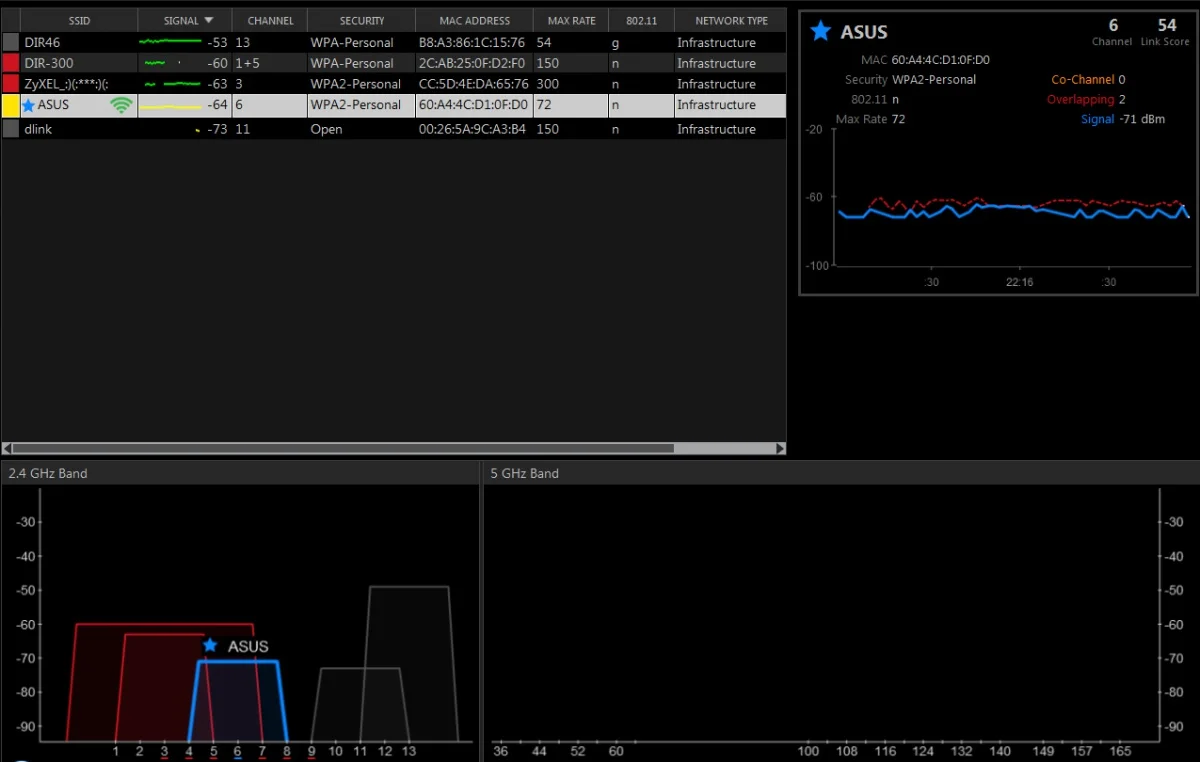This screenshot has width=1200, height=762.
Task: Click the red color swatch of the ZyXEL row
Action: coord(11,84)
